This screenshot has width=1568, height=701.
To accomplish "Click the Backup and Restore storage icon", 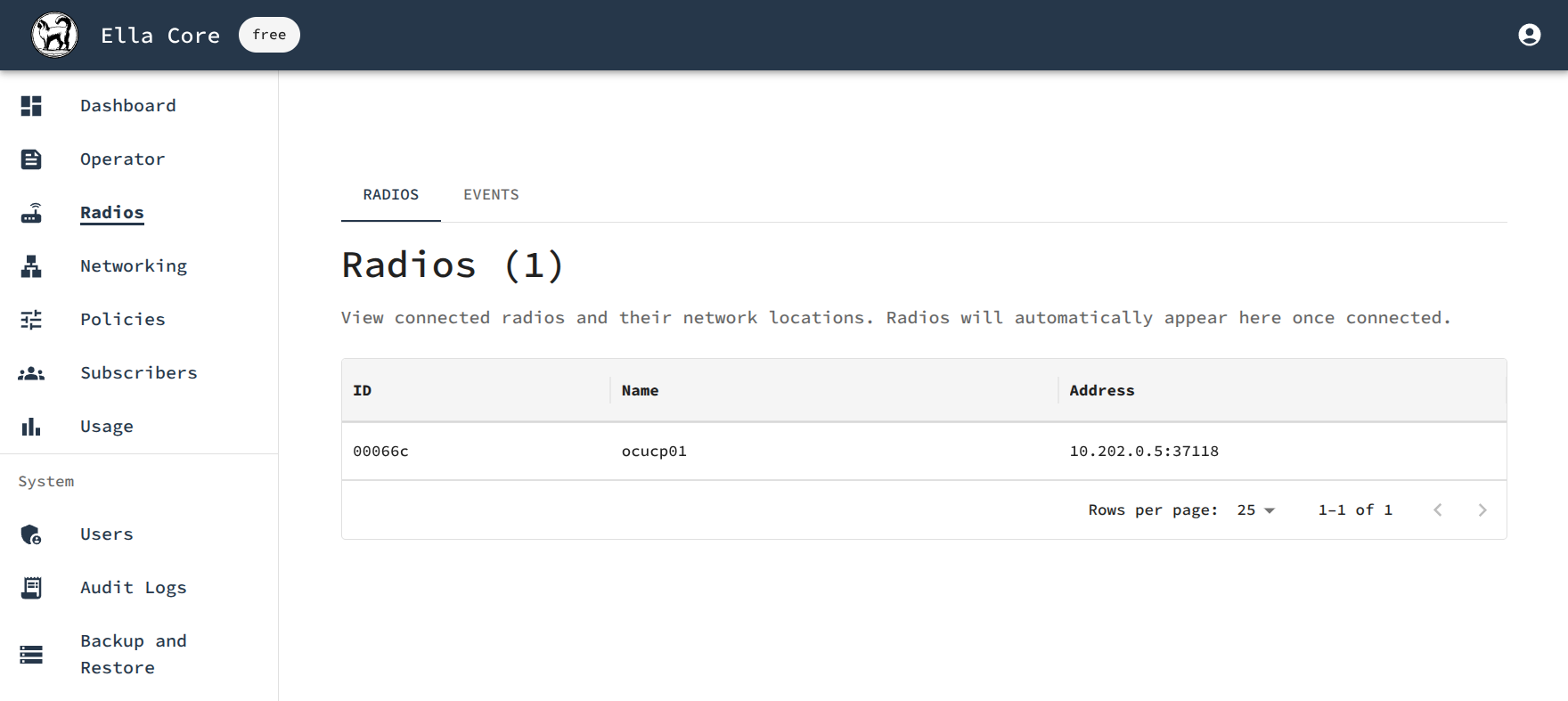I will pos(31,655).
